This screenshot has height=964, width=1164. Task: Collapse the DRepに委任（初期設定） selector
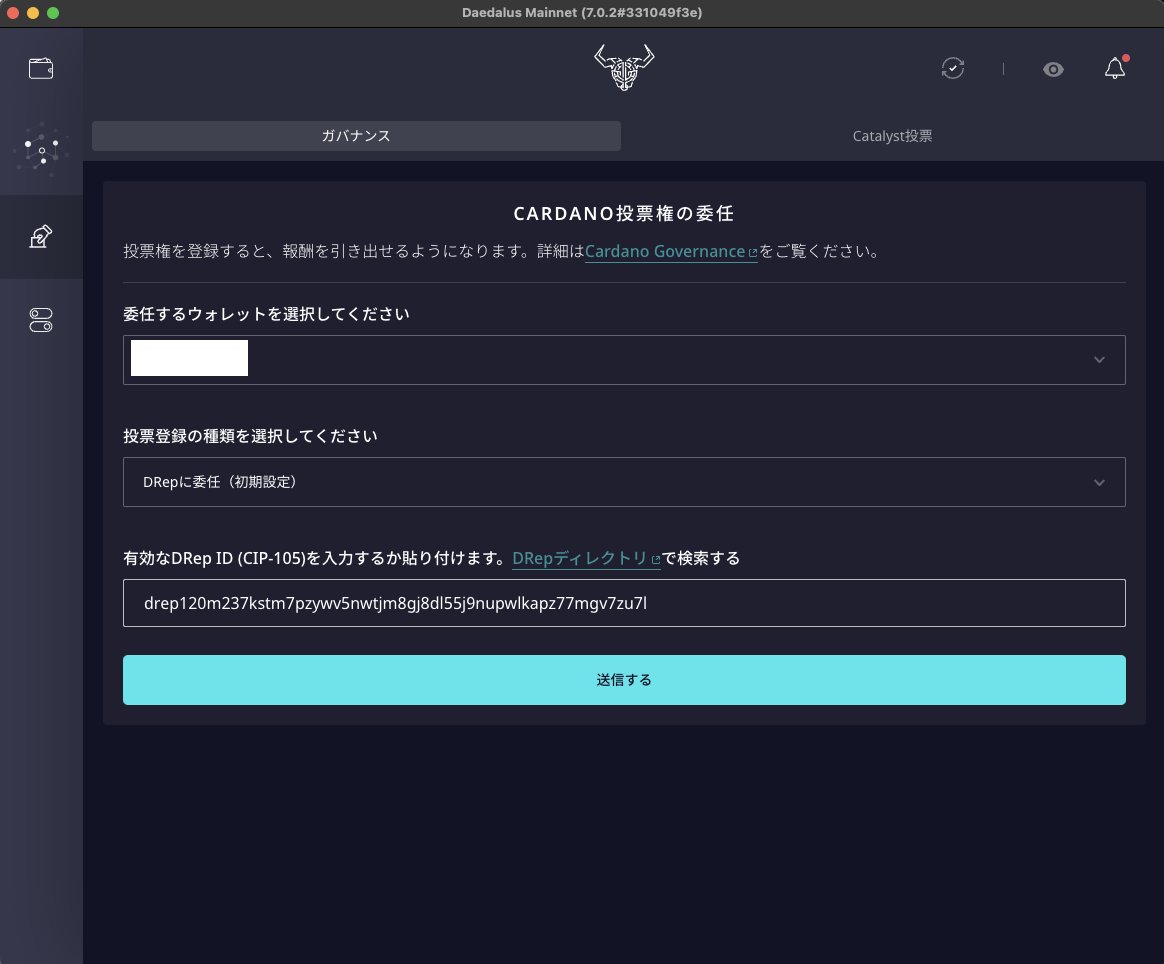(1098, 482)
